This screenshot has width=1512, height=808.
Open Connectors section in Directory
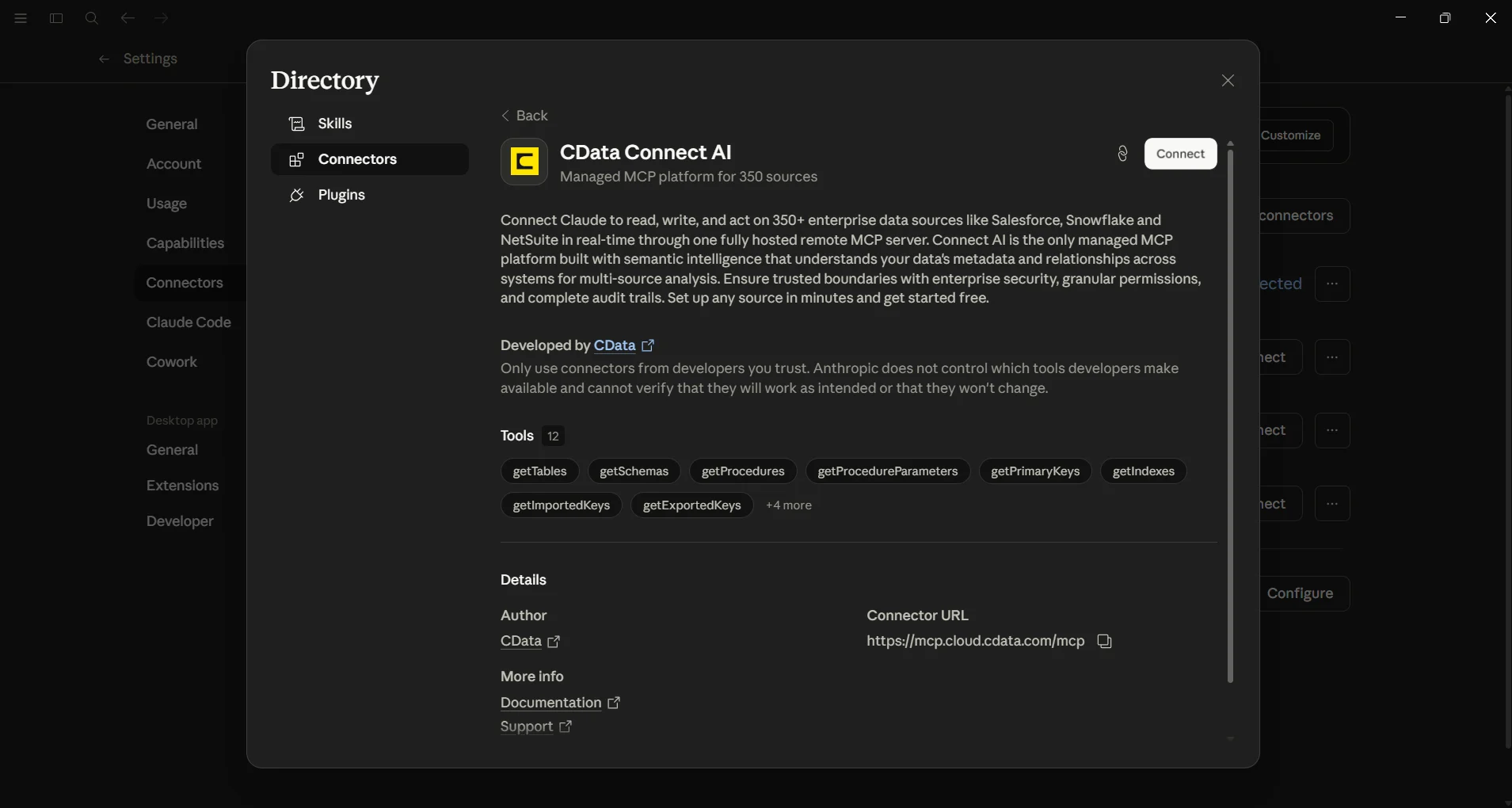(370, 159)
